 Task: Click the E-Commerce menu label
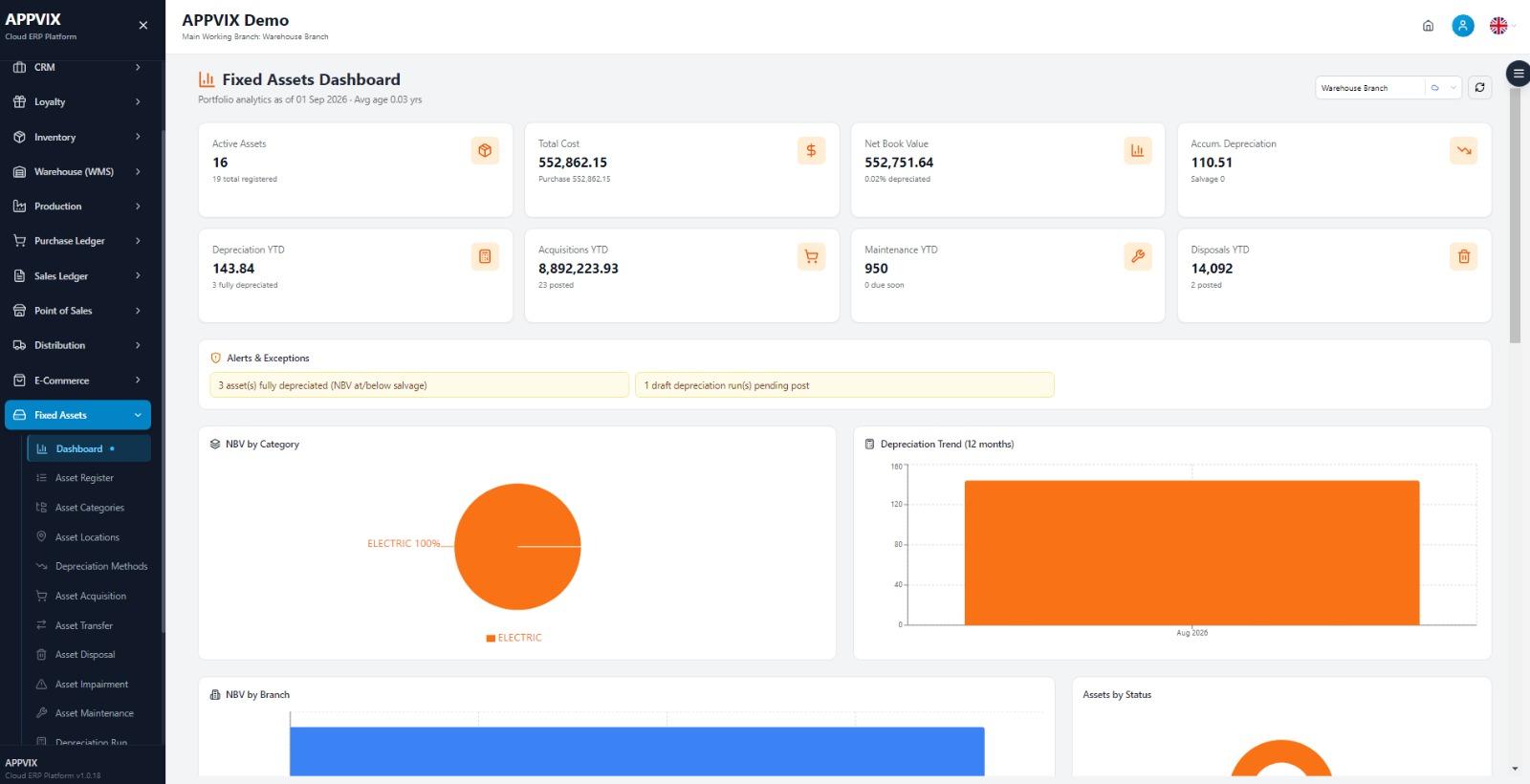tap(61, 381)
